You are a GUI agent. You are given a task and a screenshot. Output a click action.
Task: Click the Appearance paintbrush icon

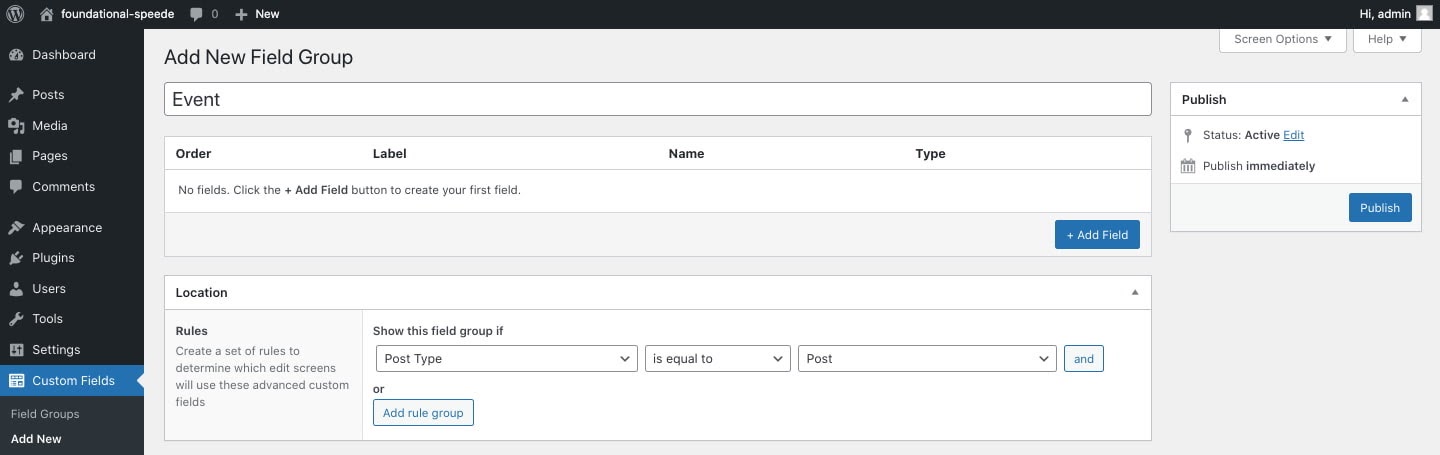click(16, 228)
